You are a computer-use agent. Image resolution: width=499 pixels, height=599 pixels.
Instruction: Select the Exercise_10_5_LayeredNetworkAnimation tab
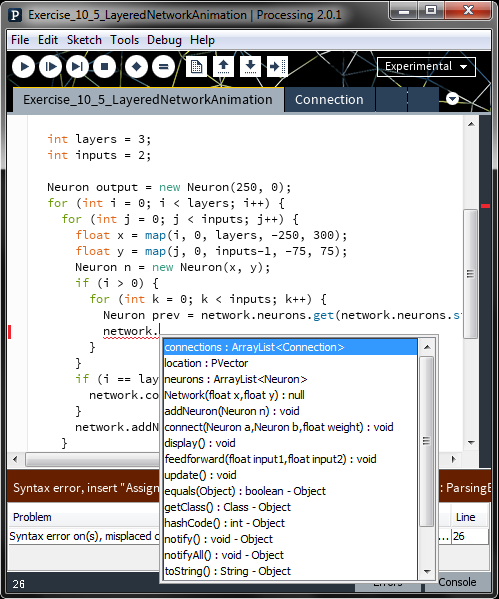click(148, 100)
